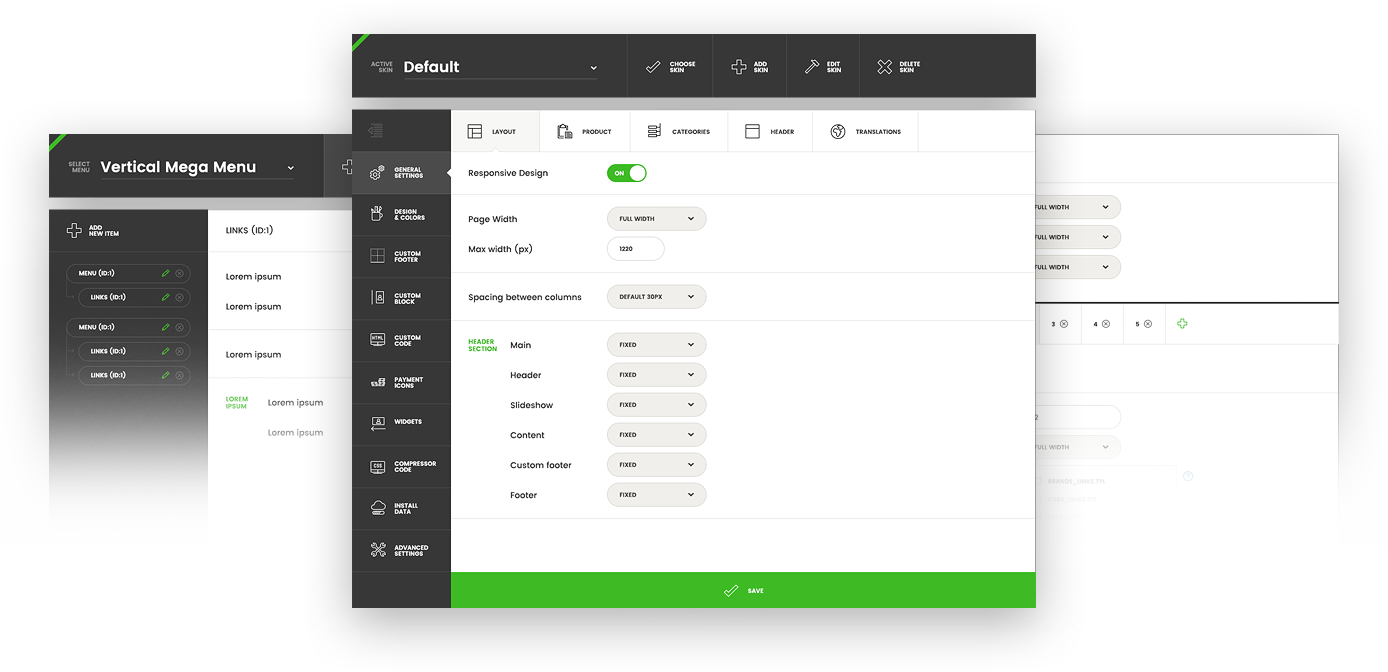Click the Edit Skin hammer icon
The width and height of the screenshot is (1388, 672).
[x=812, y=67]
